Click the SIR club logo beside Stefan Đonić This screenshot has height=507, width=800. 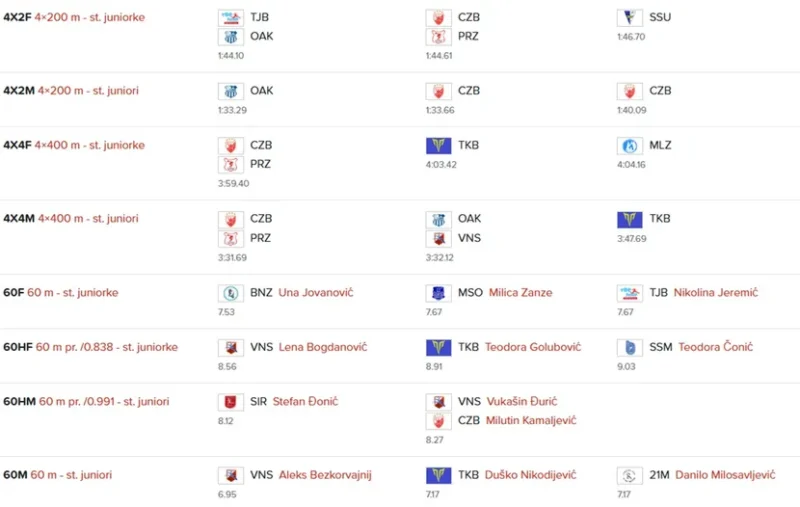pos(231,402)
